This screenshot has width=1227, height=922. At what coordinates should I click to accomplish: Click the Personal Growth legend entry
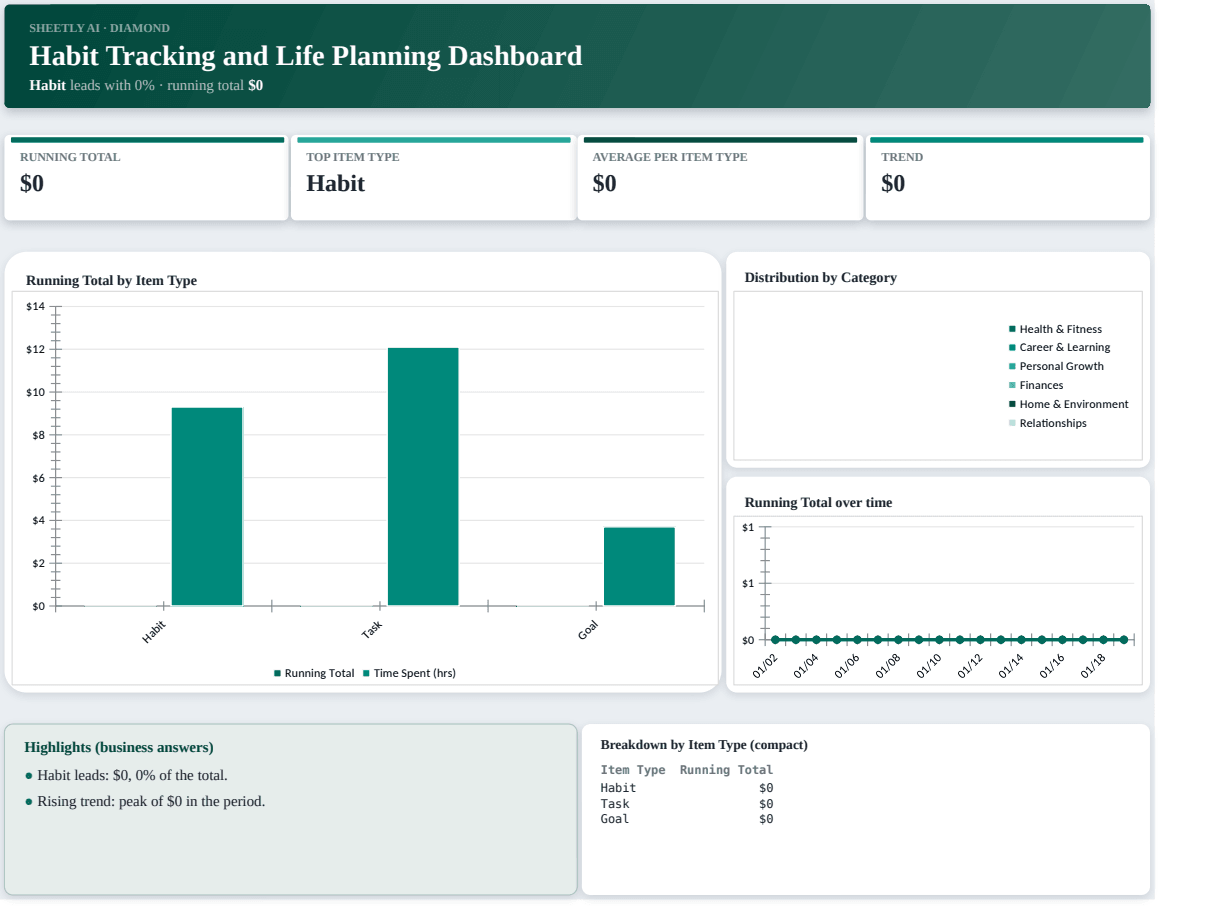click(x=1056, y=367)
